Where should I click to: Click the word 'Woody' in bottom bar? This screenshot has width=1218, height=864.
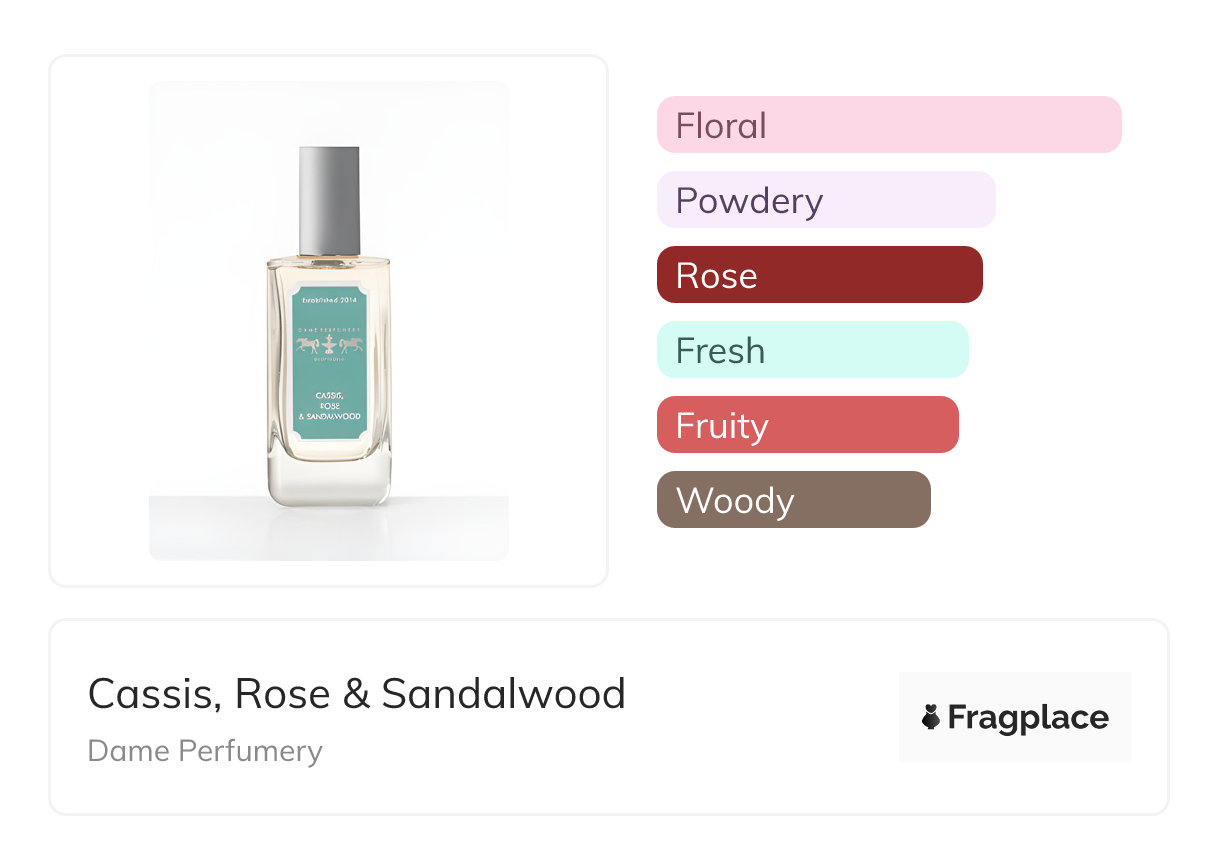[735, 501]
